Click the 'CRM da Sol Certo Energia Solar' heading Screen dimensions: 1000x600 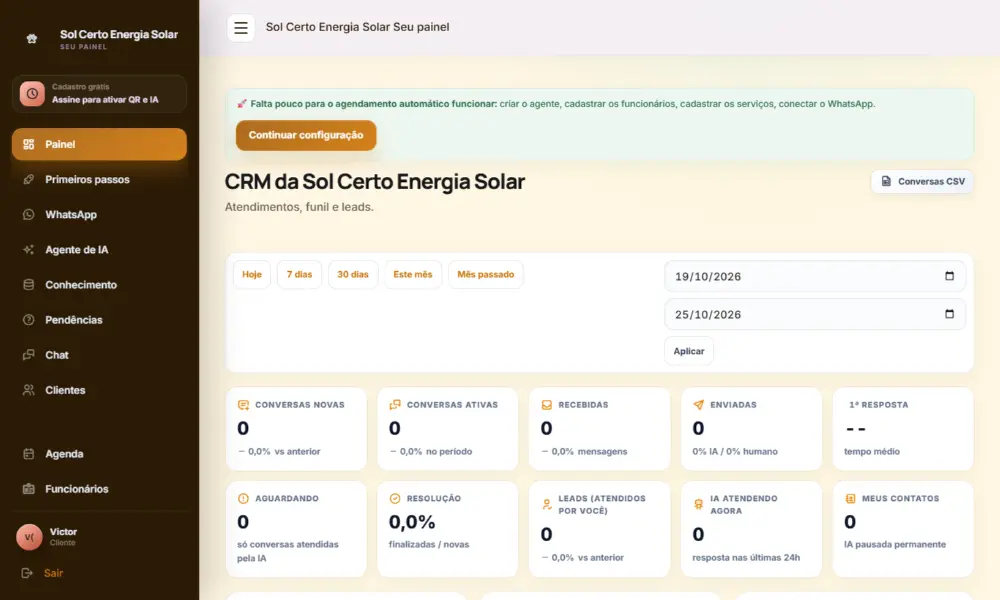click(374, 182)
